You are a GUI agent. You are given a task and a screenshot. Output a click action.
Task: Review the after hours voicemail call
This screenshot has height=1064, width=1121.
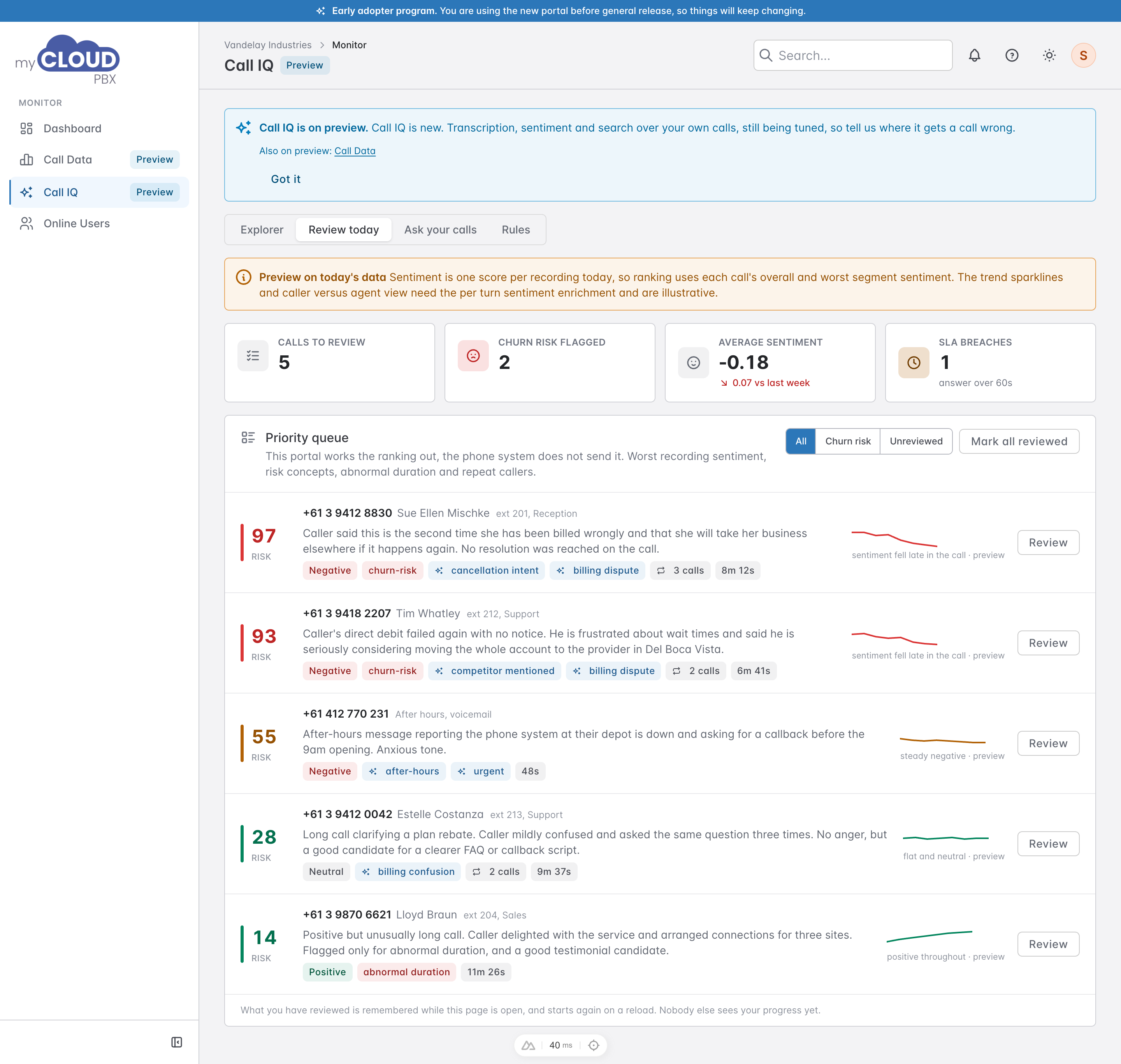(1048, 744)
